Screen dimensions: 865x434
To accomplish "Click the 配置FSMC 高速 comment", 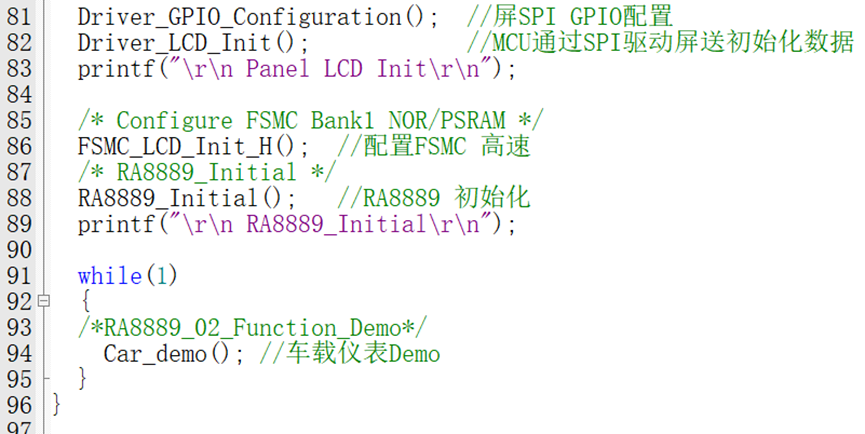I will (x=434, y=147).
